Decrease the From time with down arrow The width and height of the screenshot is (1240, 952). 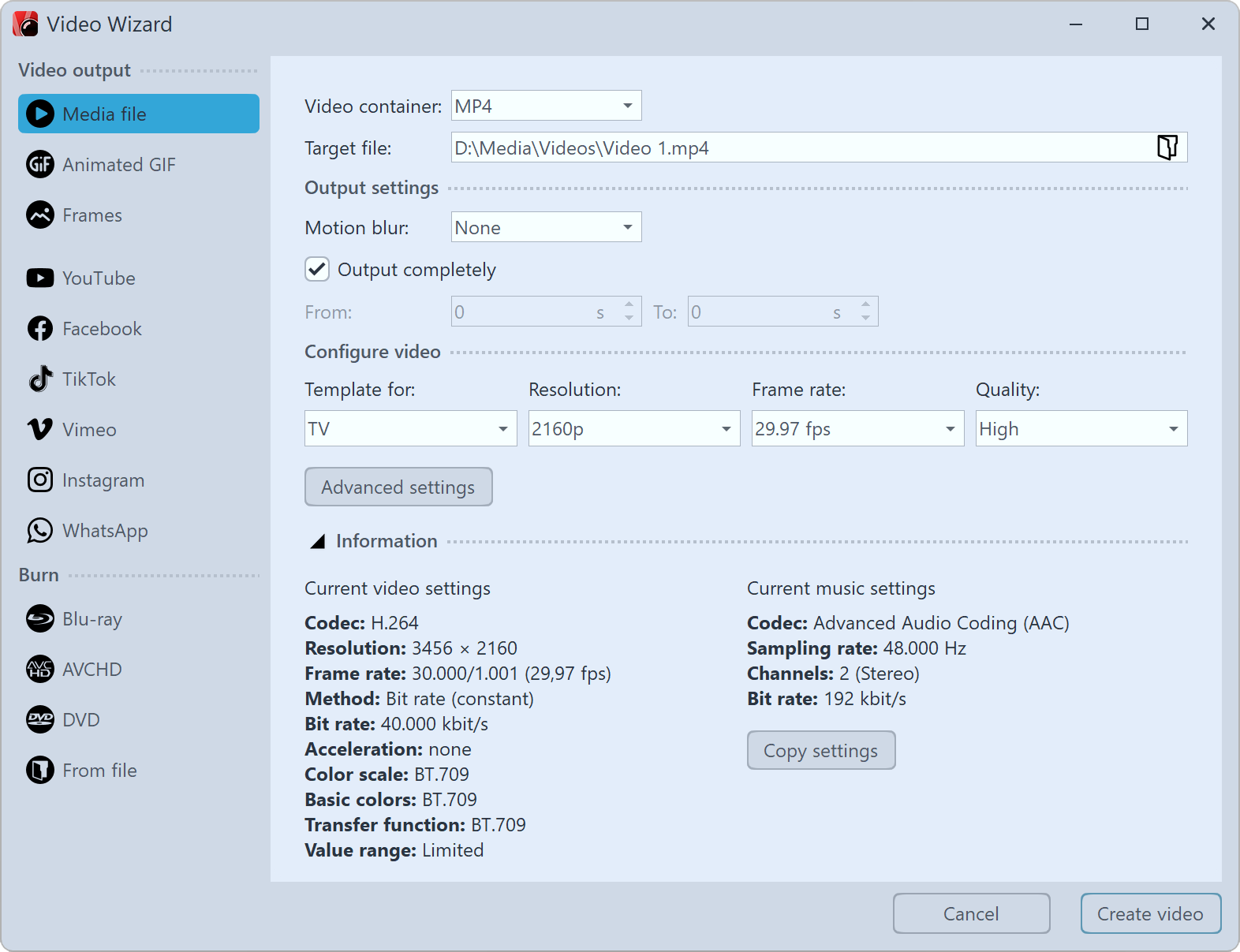pyautogui.click(x=629, y=319)
